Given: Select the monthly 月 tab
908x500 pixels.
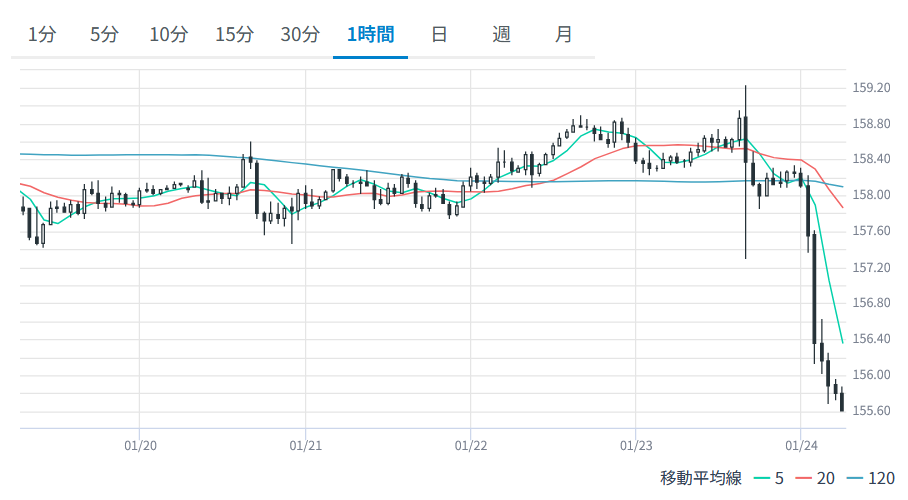Looking at the screenshot, I should click(564, 34).
